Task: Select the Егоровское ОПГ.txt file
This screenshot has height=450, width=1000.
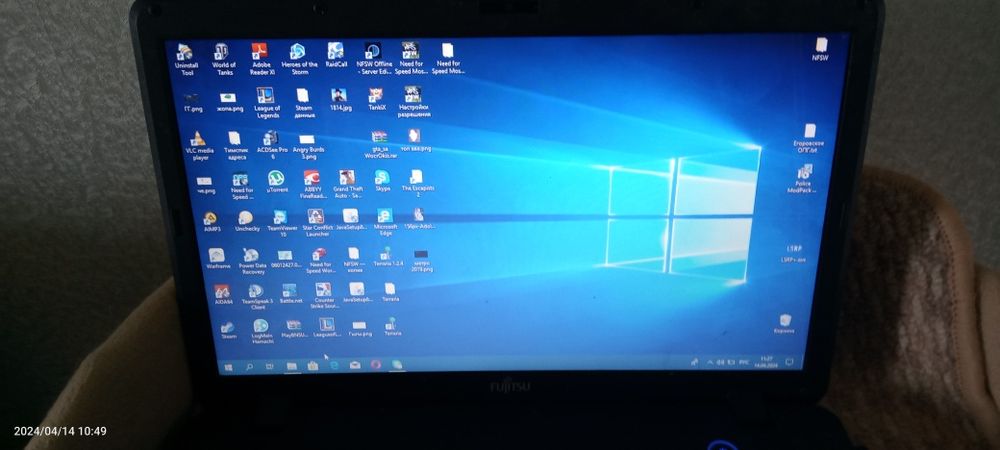Action: 808,138
